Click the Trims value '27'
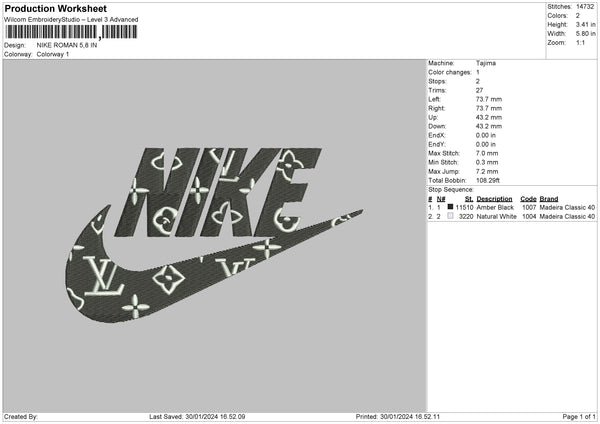 (479, 90)
